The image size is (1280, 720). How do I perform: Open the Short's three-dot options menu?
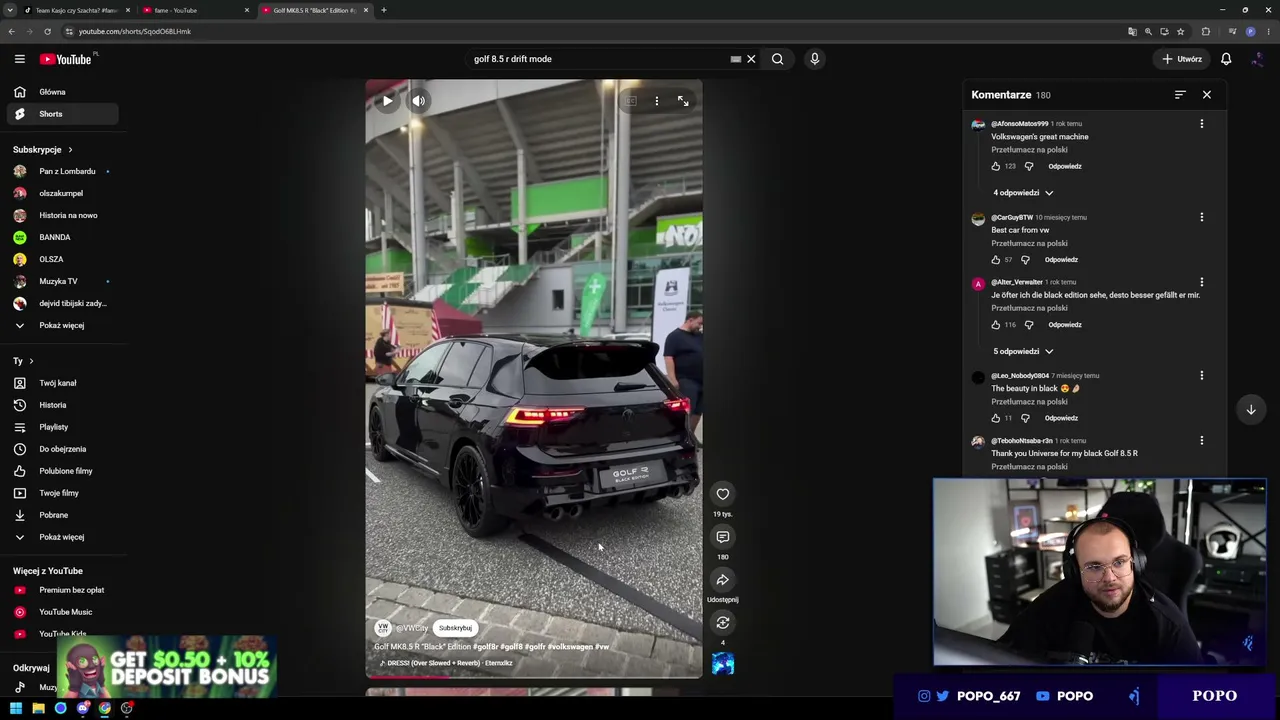pos(657,101)
